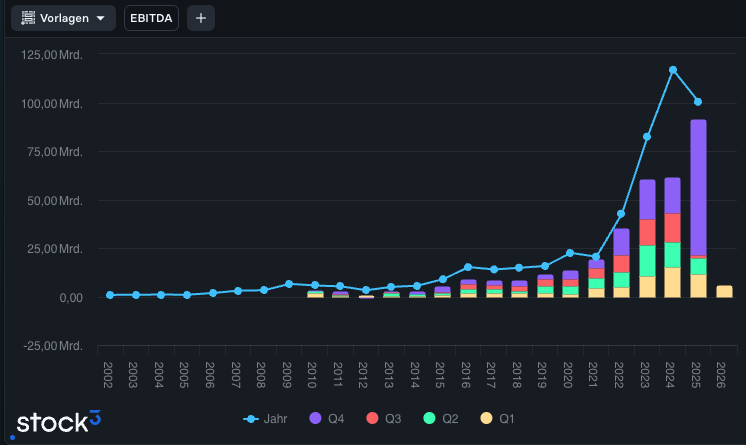Click the 125,00 Mrd. axis label
The width and height of the screenshot is (746, 445).
[x=52, y=55]
